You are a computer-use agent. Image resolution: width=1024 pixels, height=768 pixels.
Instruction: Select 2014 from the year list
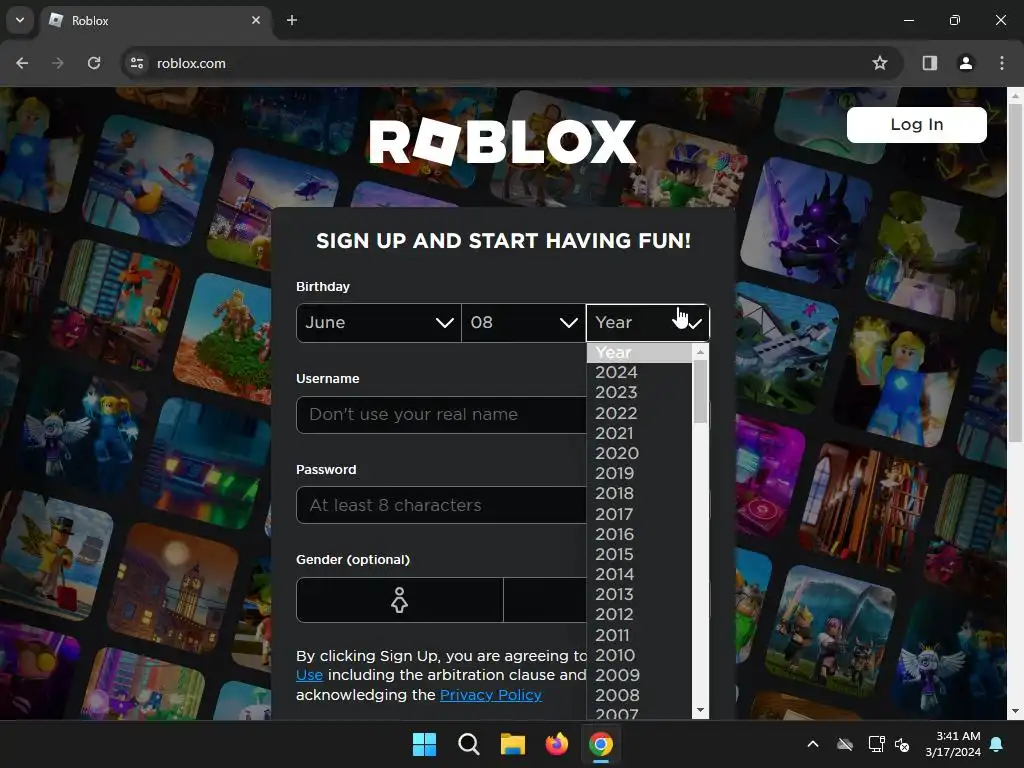click(x=639, y=574)
